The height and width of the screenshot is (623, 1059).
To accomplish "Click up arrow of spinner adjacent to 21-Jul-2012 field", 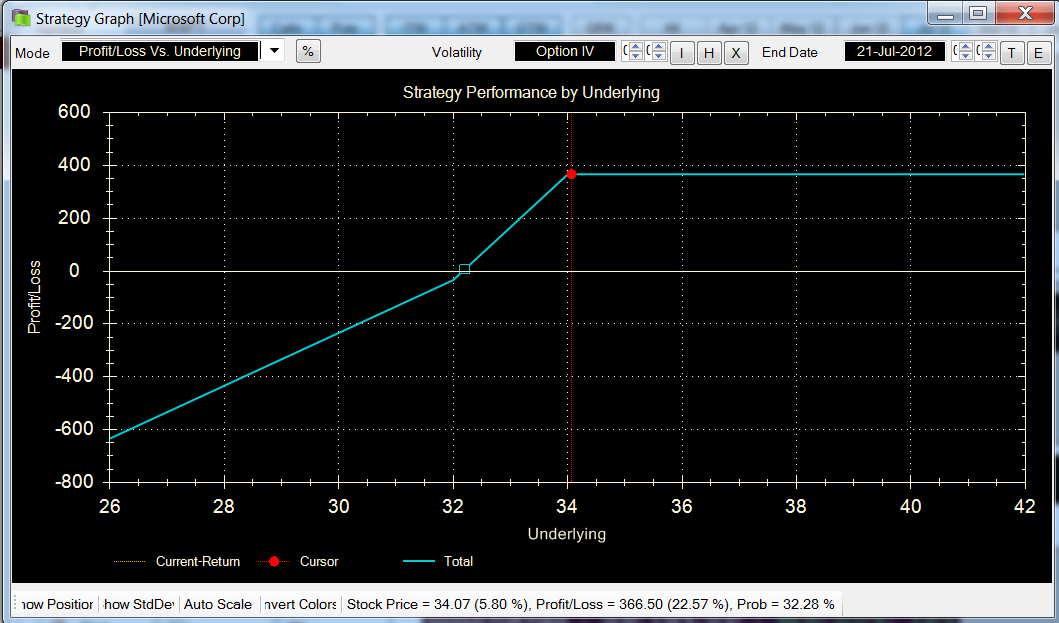I will (x=965, y=47).
